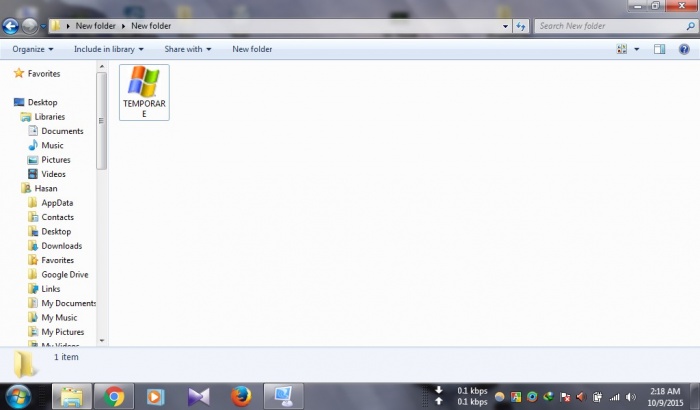Open the clock showing 2:18 AM
Viewport: 700px width, 410px height.
[x=665, y=397]
